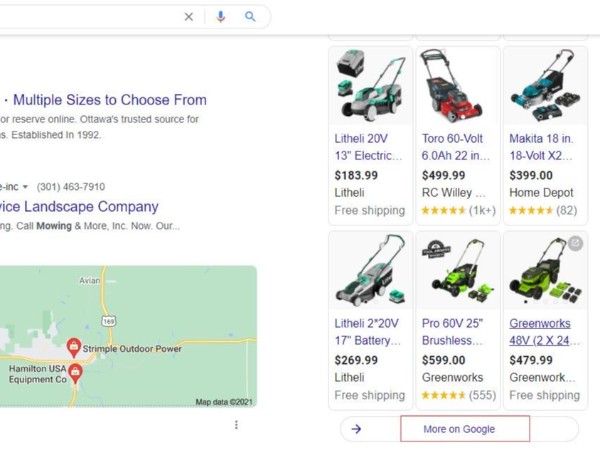View the Makita 18 in. mower image

pos(544,85)
